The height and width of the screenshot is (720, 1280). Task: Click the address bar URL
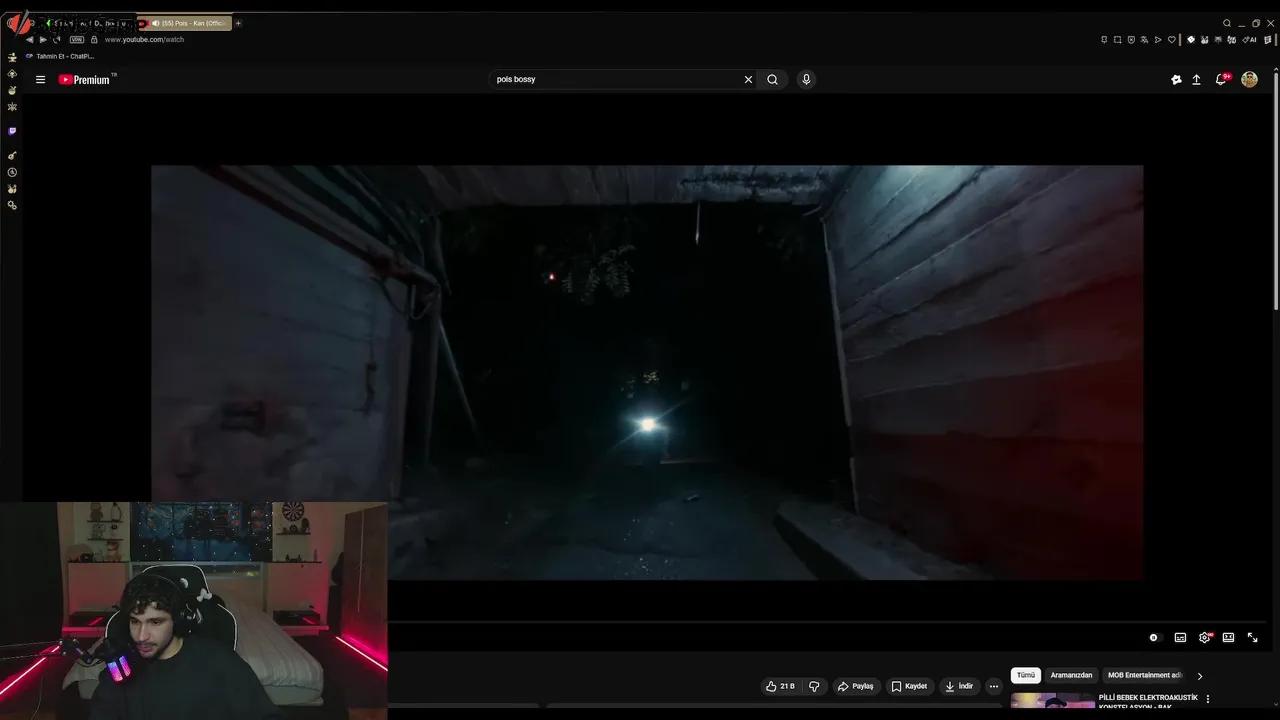coord(144,40)
